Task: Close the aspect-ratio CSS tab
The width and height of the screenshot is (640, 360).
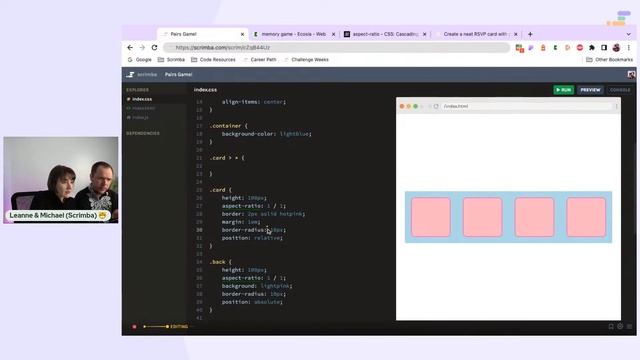Action: 424,34
